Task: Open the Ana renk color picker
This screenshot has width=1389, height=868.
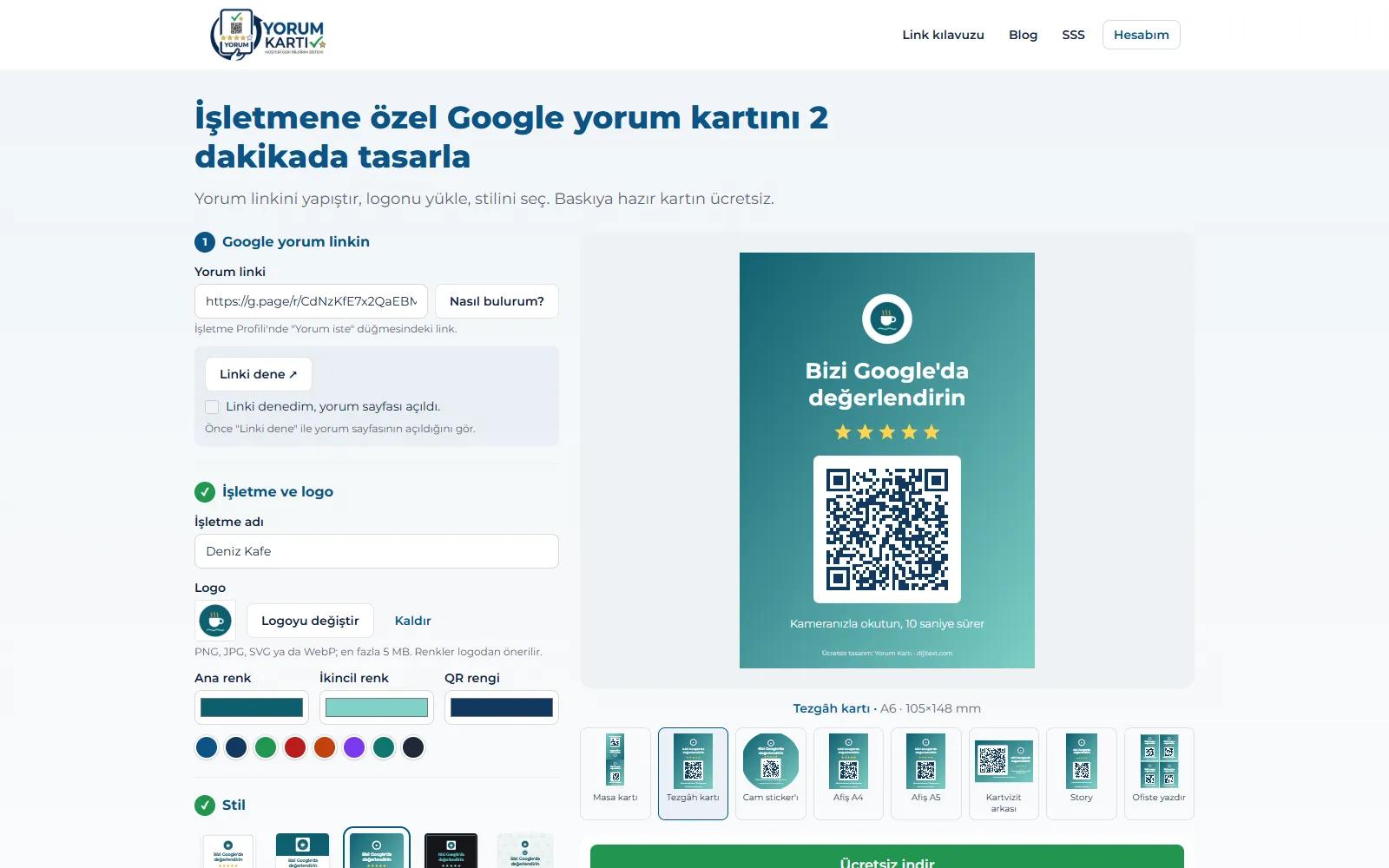Action: [252, 707]
